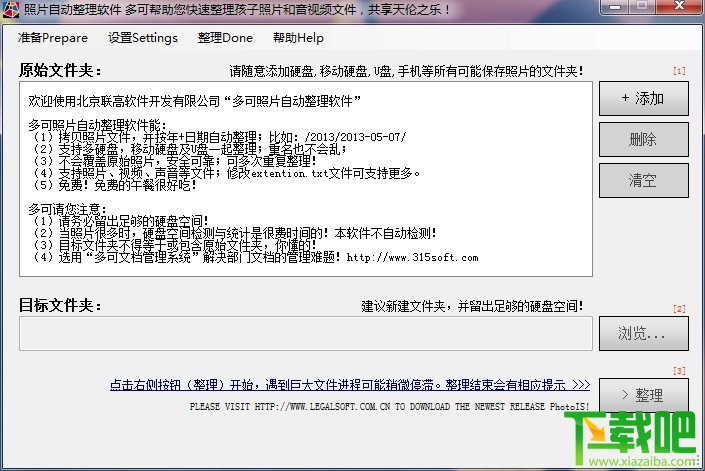Viewport: 705px width, 471px height.
Task: Click the 免费的午餐很好吃 line
Action: coord(115,185)
